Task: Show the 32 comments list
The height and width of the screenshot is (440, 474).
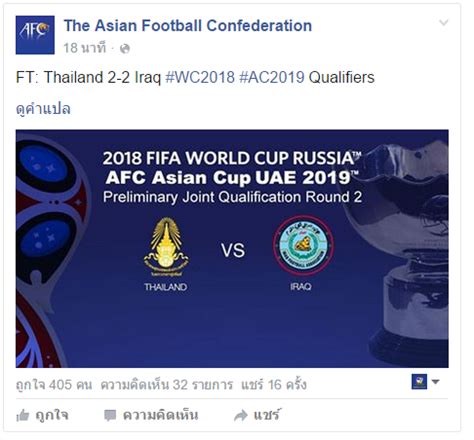Action: [167, 385]
